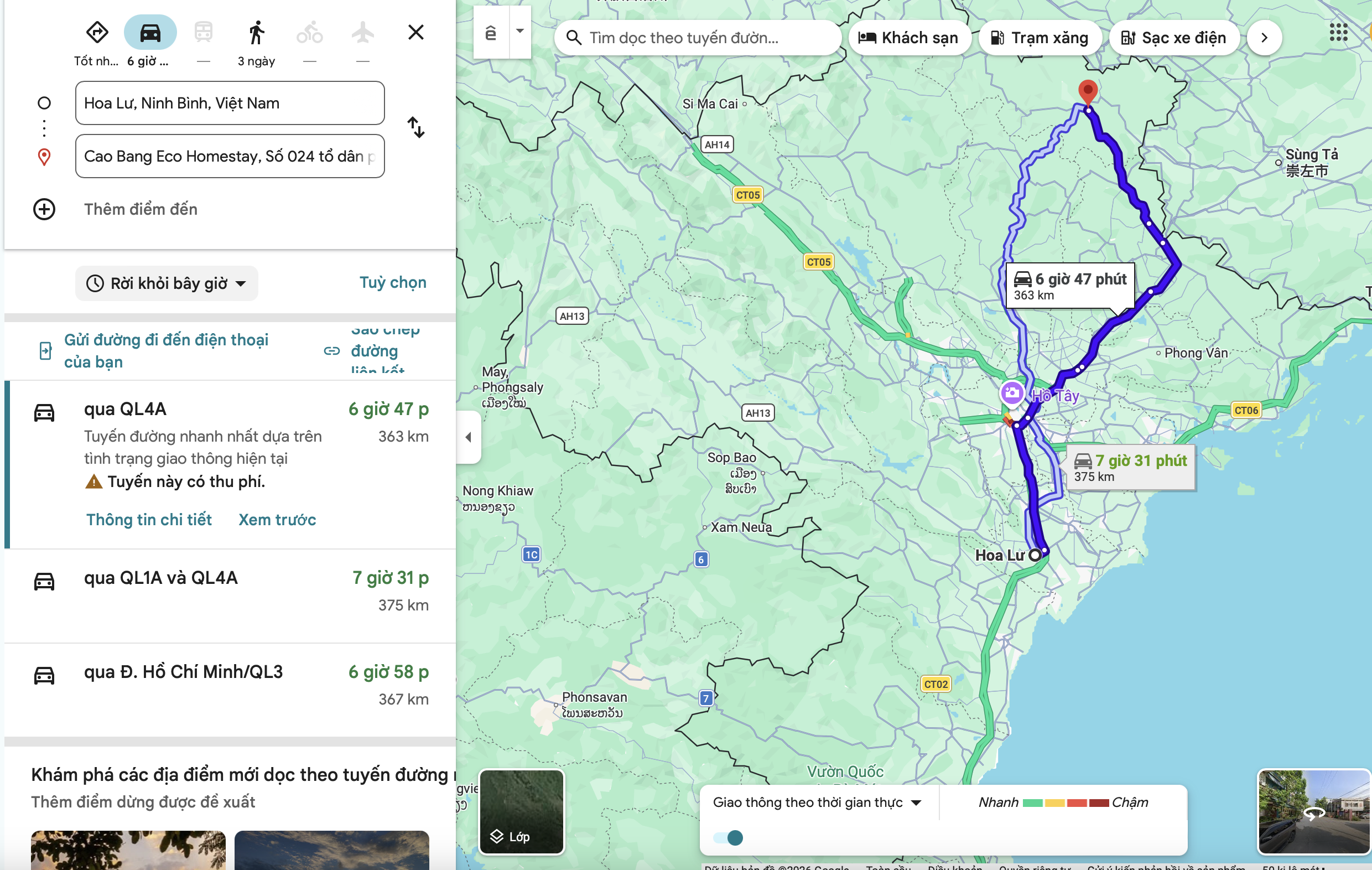Search for Trạm xăng along route
Viewport: 1372px width, 870px height.
[1040, 38]
